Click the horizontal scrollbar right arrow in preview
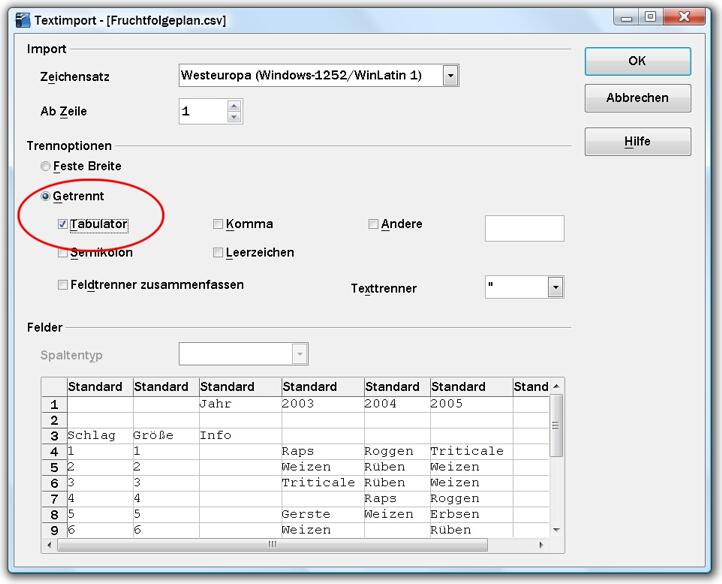 click(542, 545)
